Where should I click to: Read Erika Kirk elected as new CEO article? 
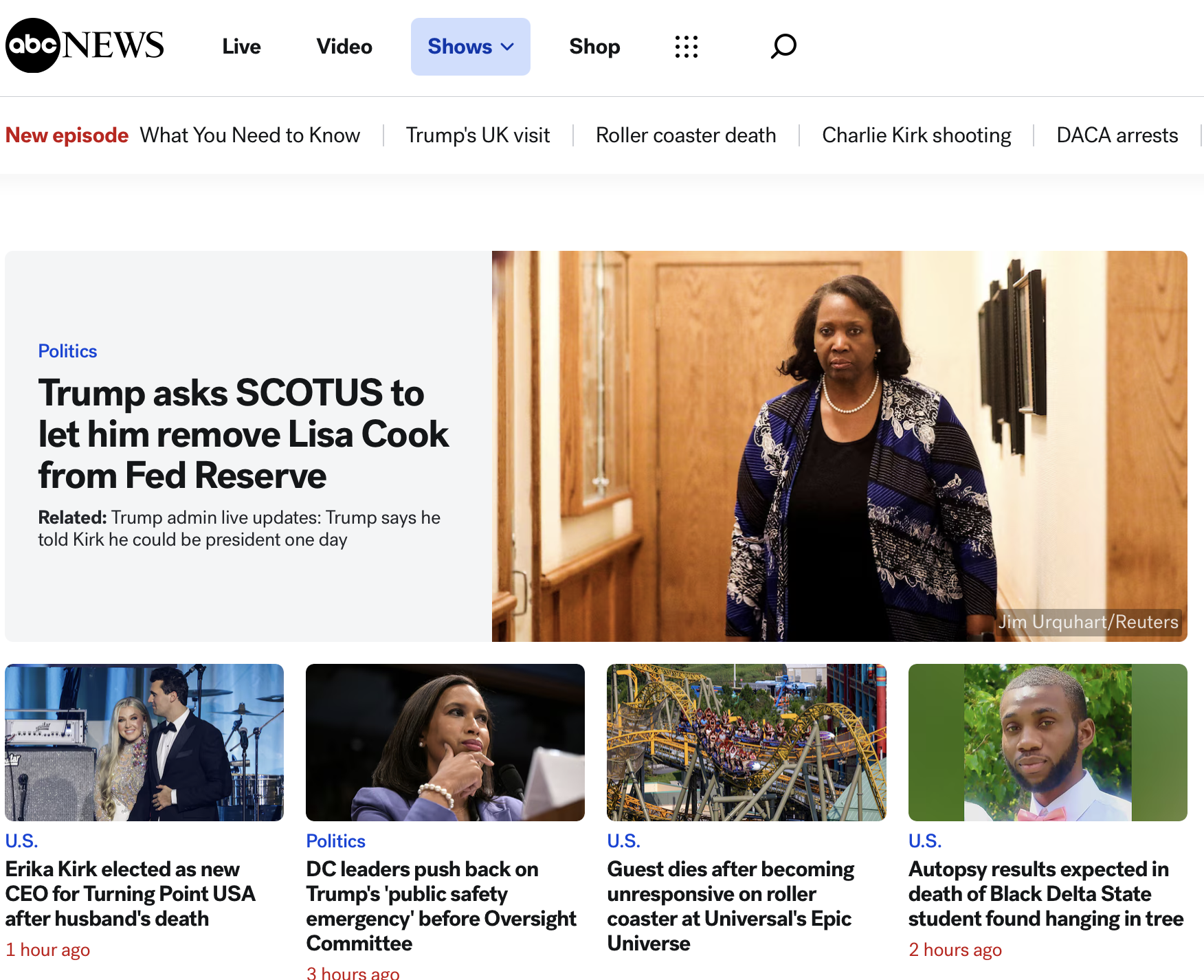point(131,893)
